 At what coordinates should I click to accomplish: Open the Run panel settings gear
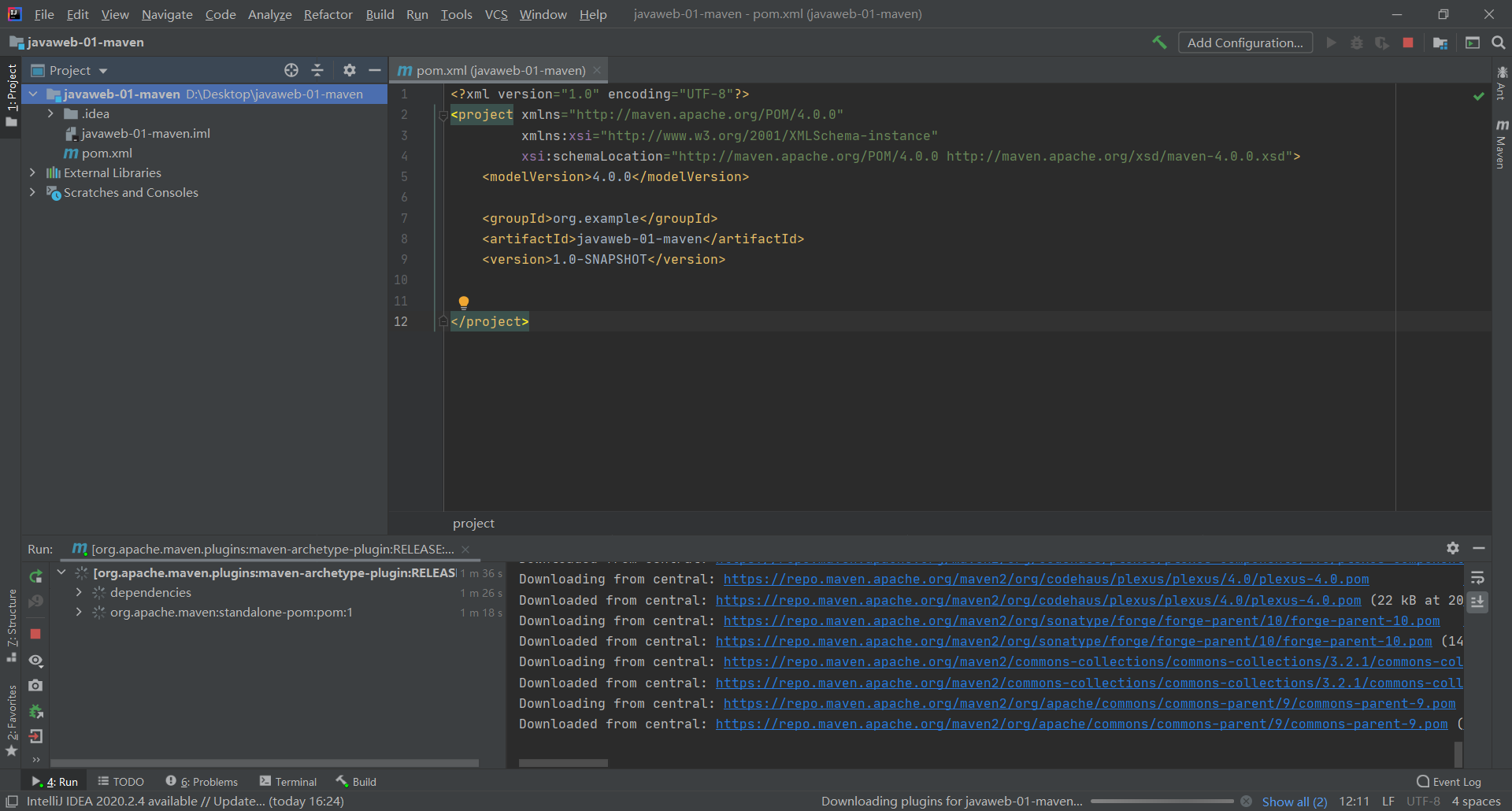1453,548
